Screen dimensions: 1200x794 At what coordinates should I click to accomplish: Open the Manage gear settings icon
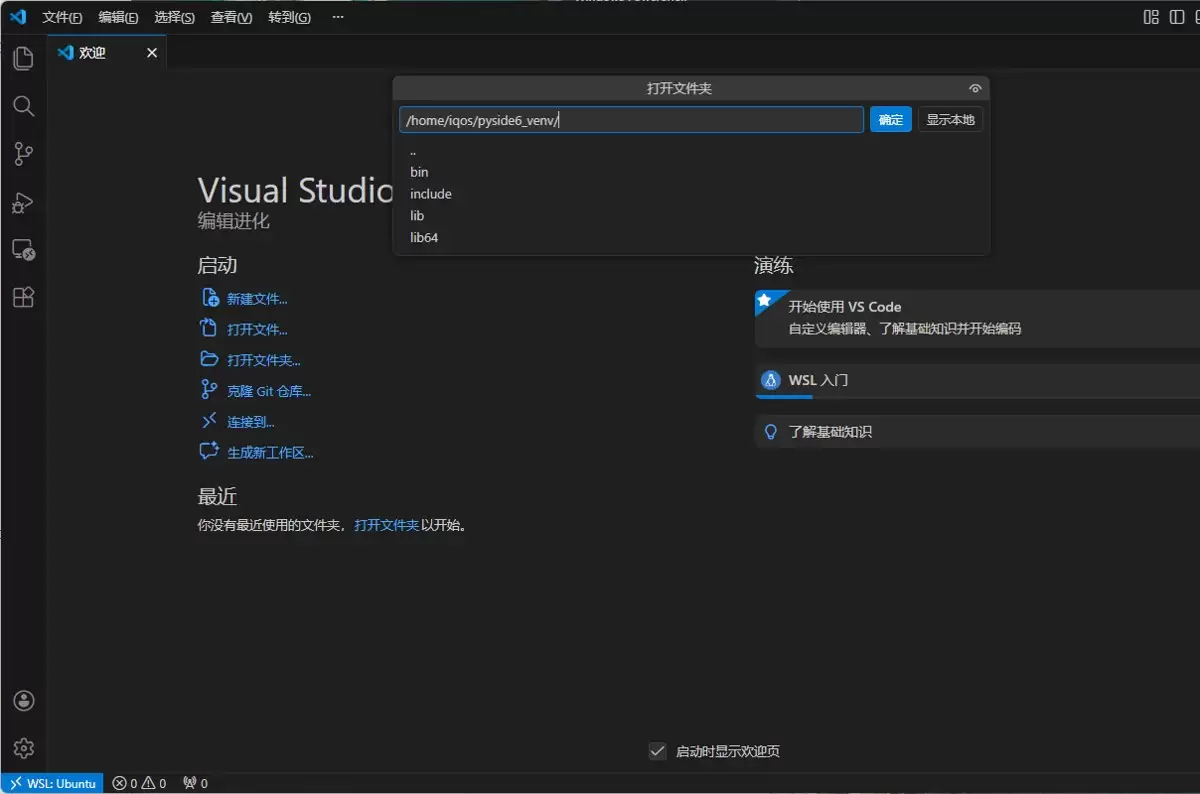point(23,748)
